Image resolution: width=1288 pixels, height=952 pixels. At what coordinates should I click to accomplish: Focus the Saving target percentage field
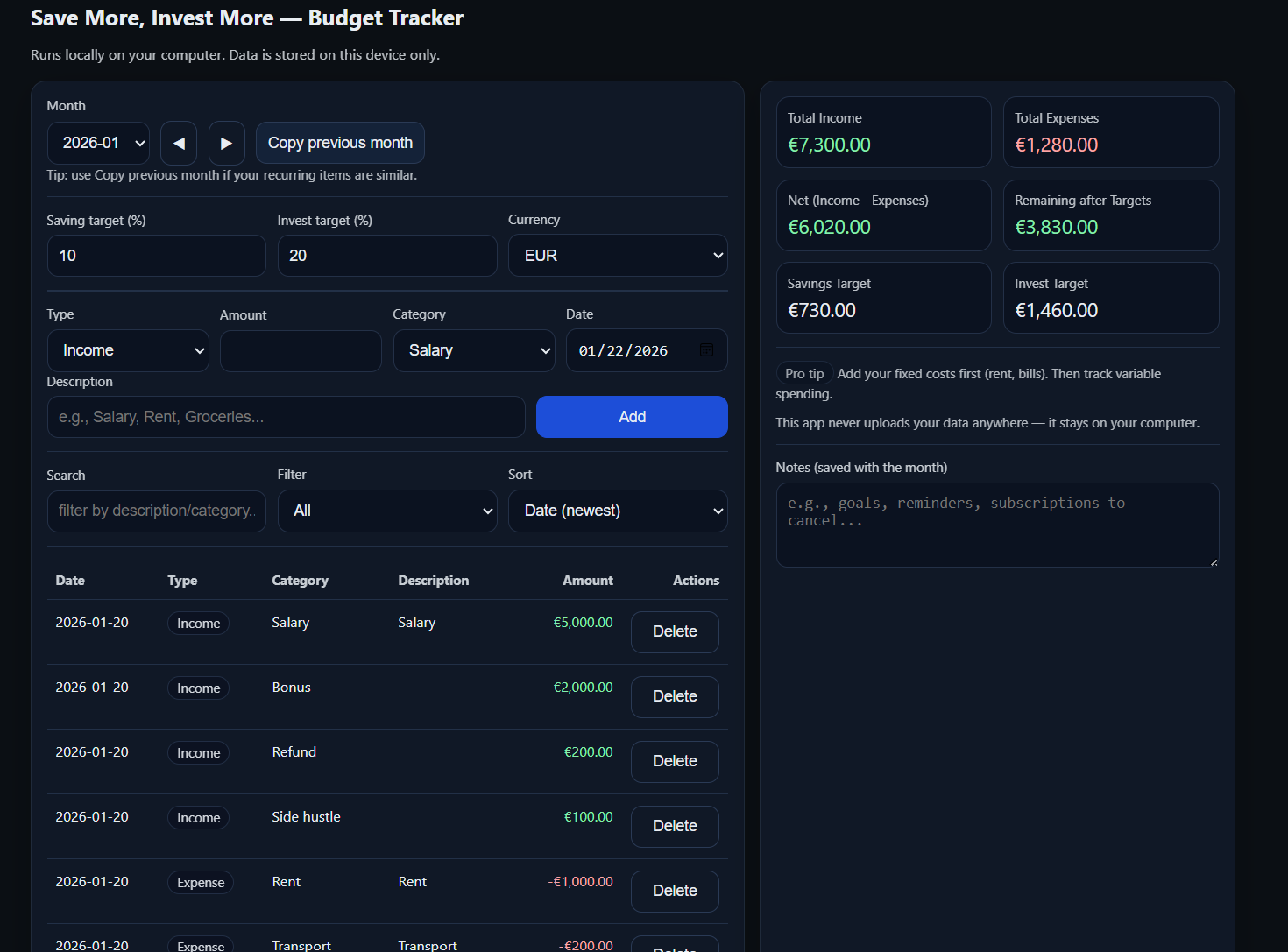(x=156, y=255)
